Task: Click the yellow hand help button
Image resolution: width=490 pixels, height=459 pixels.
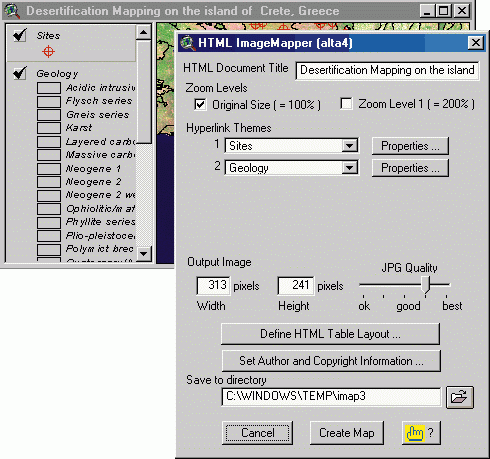Action: [x=421, y=433]
